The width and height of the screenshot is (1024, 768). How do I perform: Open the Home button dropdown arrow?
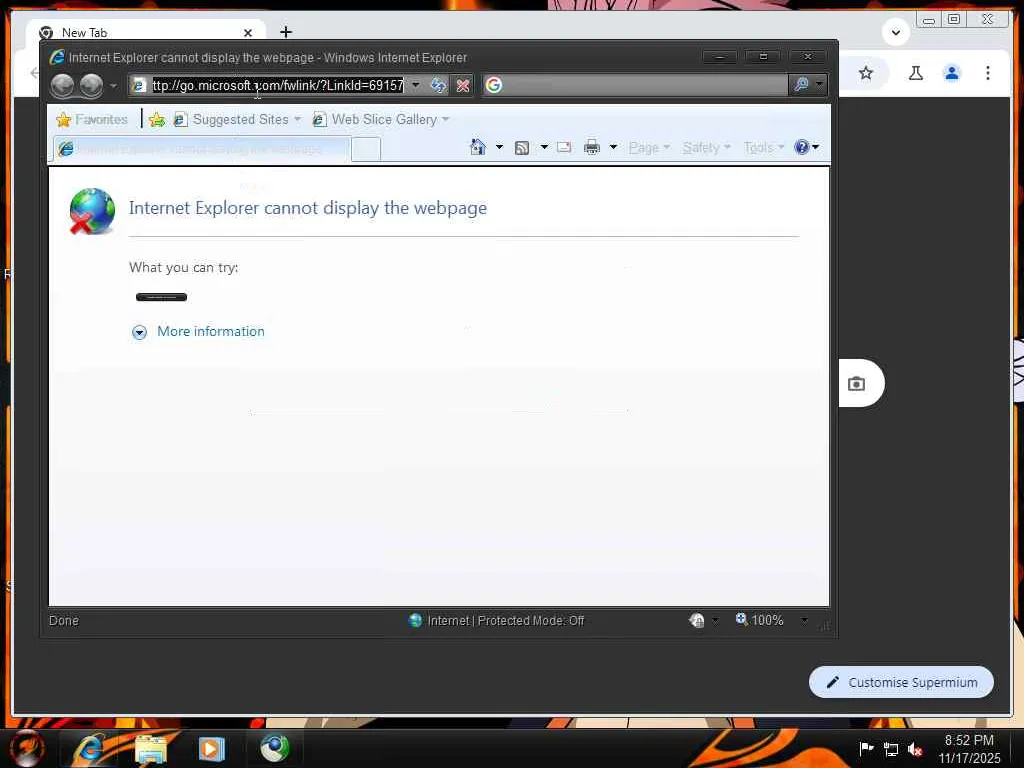pos(500,148)
